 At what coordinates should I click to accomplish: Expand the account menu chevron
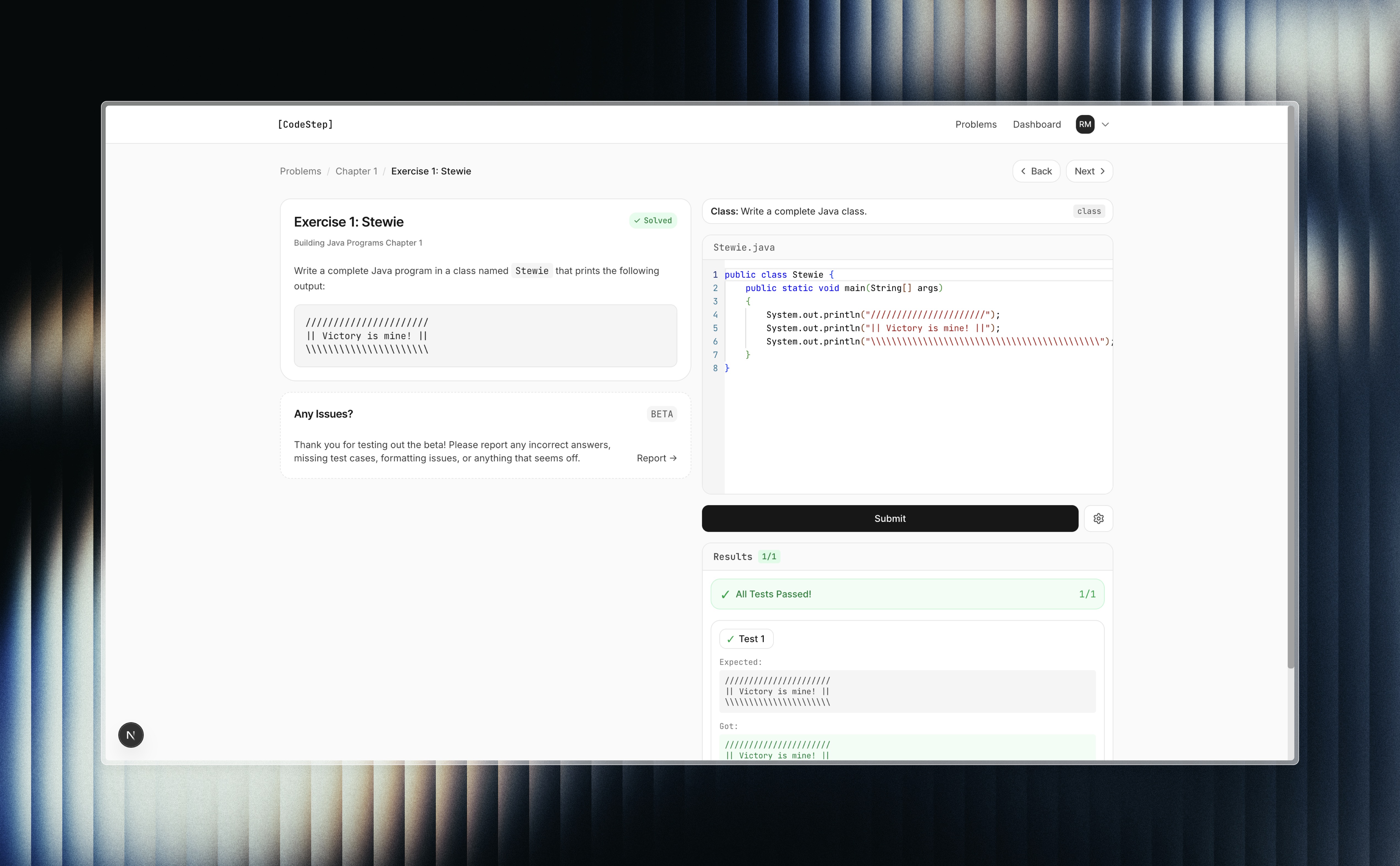(x=1106, y=124)
